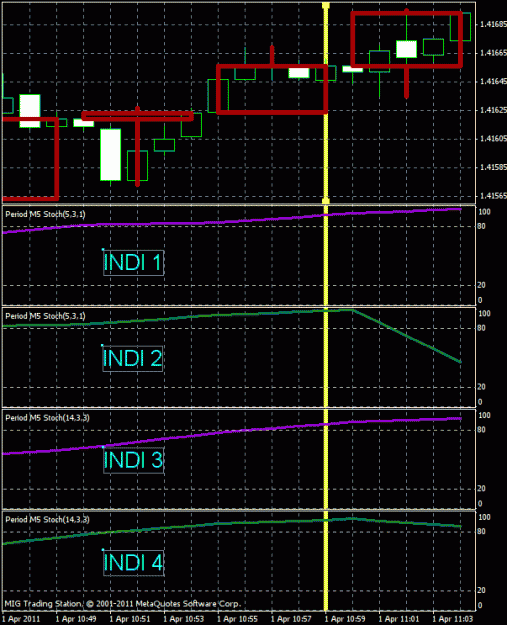
Task: Click scale value 20 in INDI 2 panel
Action: click(x=481, y=387)
